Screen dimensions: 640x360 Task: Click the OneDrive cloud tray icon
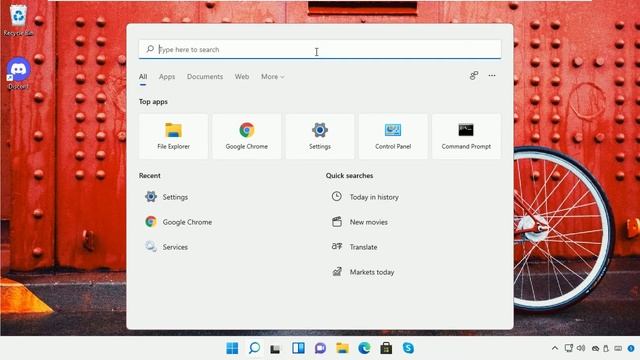coord(596,349)
